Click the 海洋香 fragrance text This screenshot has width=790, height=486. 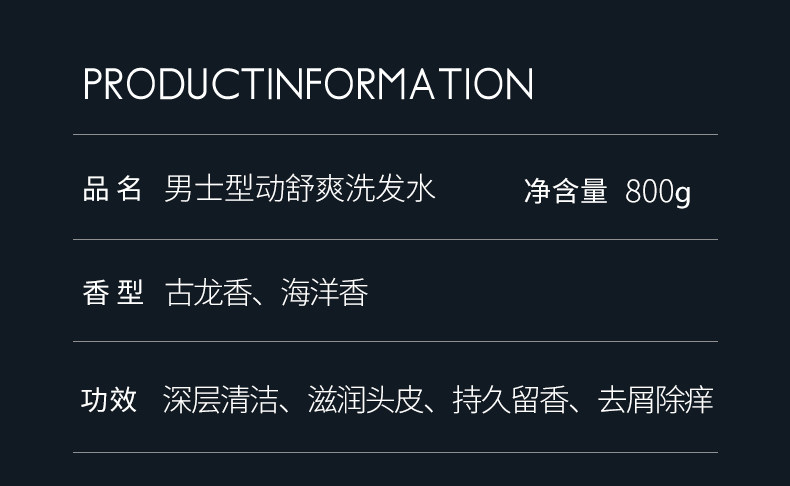tap(325, 294)
